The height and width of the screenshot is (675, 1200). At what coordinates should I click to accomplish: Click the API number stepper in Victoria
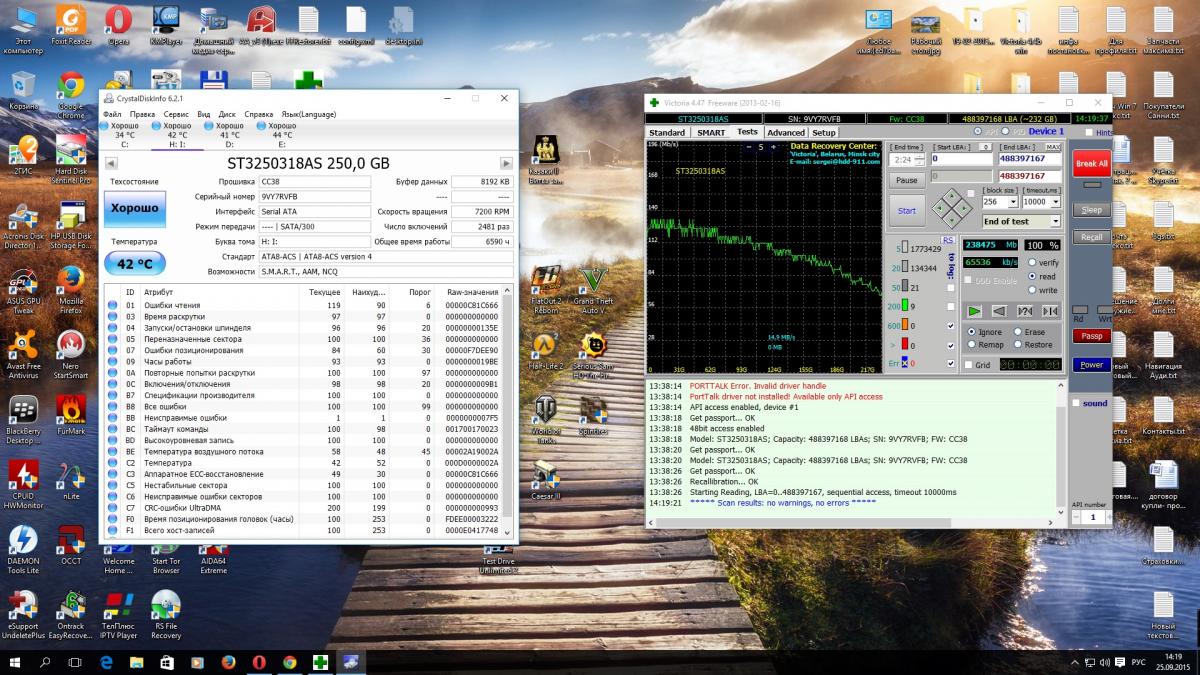point(1092,516)
